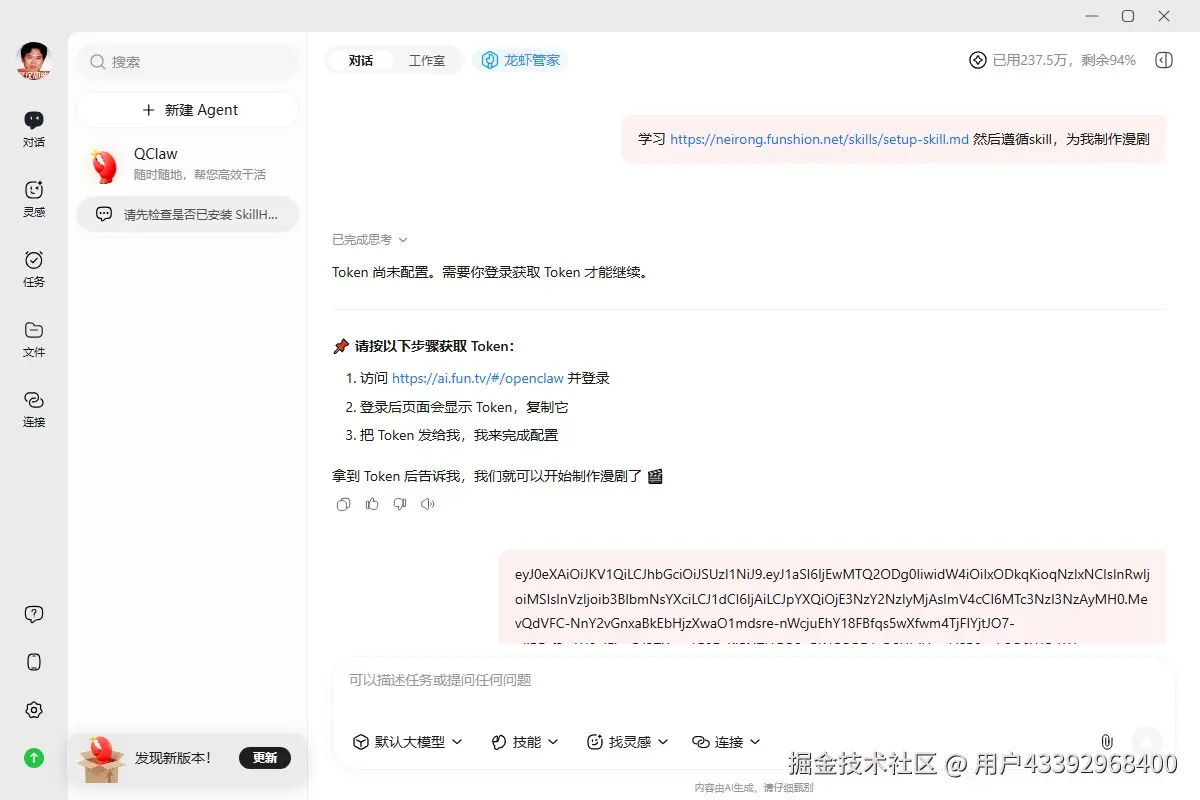This screenshot has height=800, width=1200.
Task: Open the 灵感 inspiration section
Action: (x=34, y=199)
